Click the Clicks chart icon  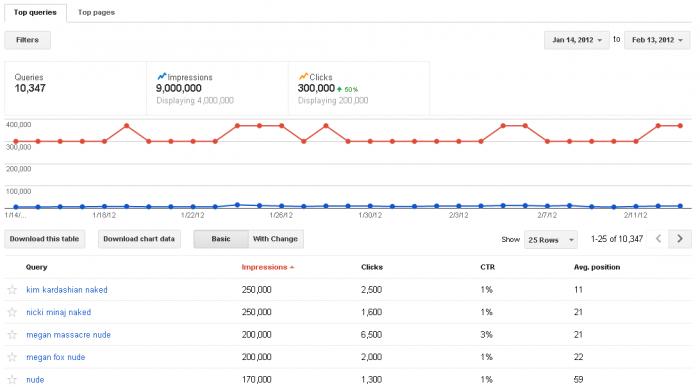click(x=304, y=76)
